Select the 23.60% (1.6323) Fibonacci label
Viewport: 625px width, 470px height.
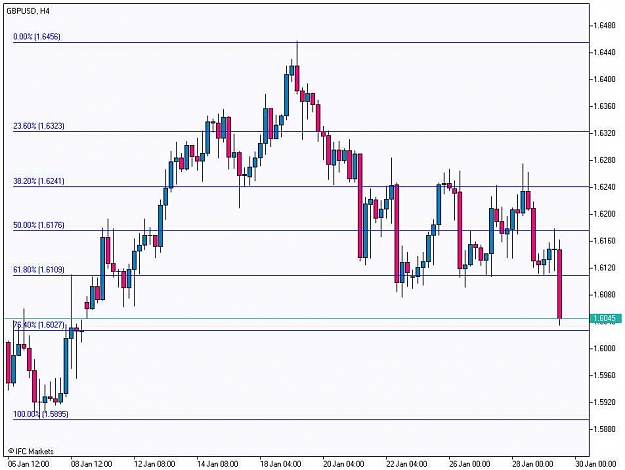click(x=39, y=126)
